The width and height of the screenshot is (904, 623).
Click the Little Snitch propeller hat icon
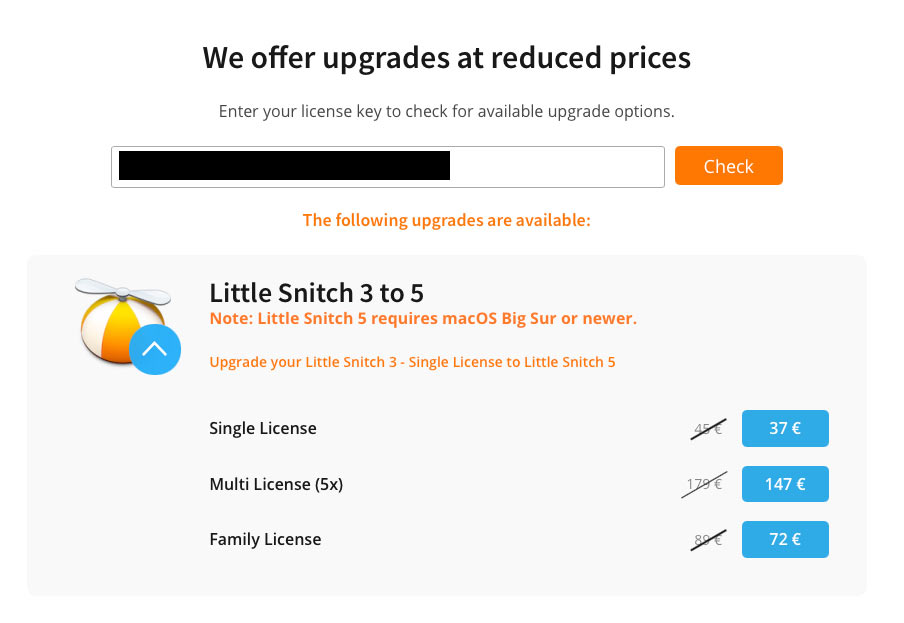(x=112, y=318)
